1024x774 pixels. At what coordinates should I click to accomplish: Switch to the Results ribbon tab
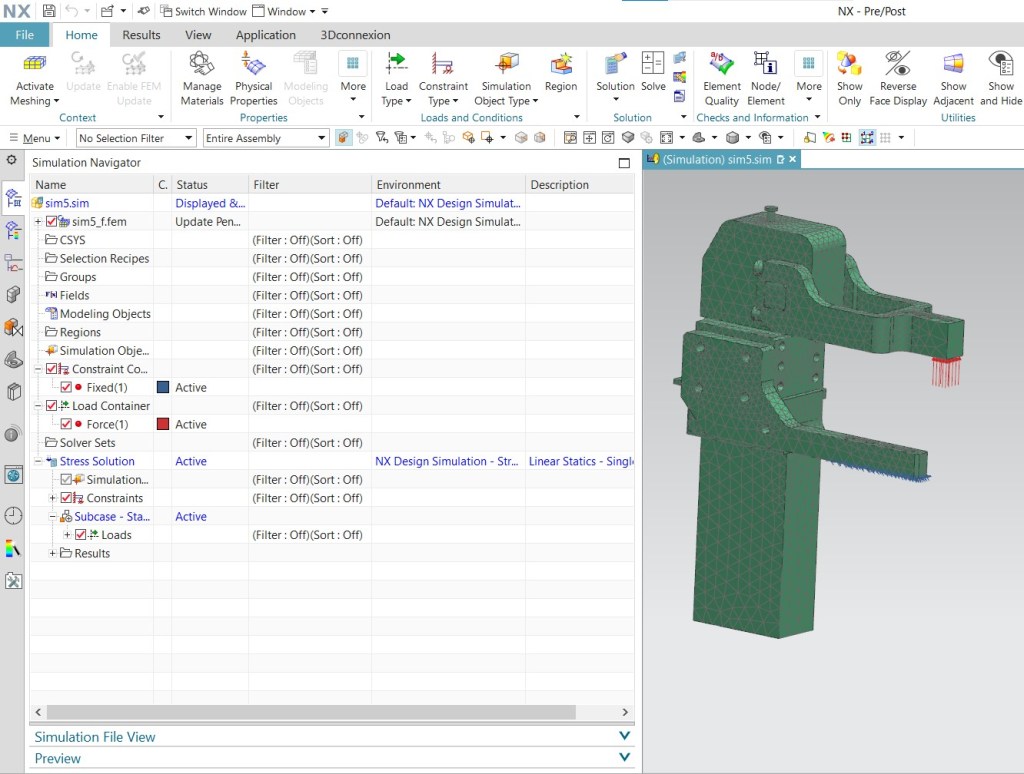tap(140, 34)
